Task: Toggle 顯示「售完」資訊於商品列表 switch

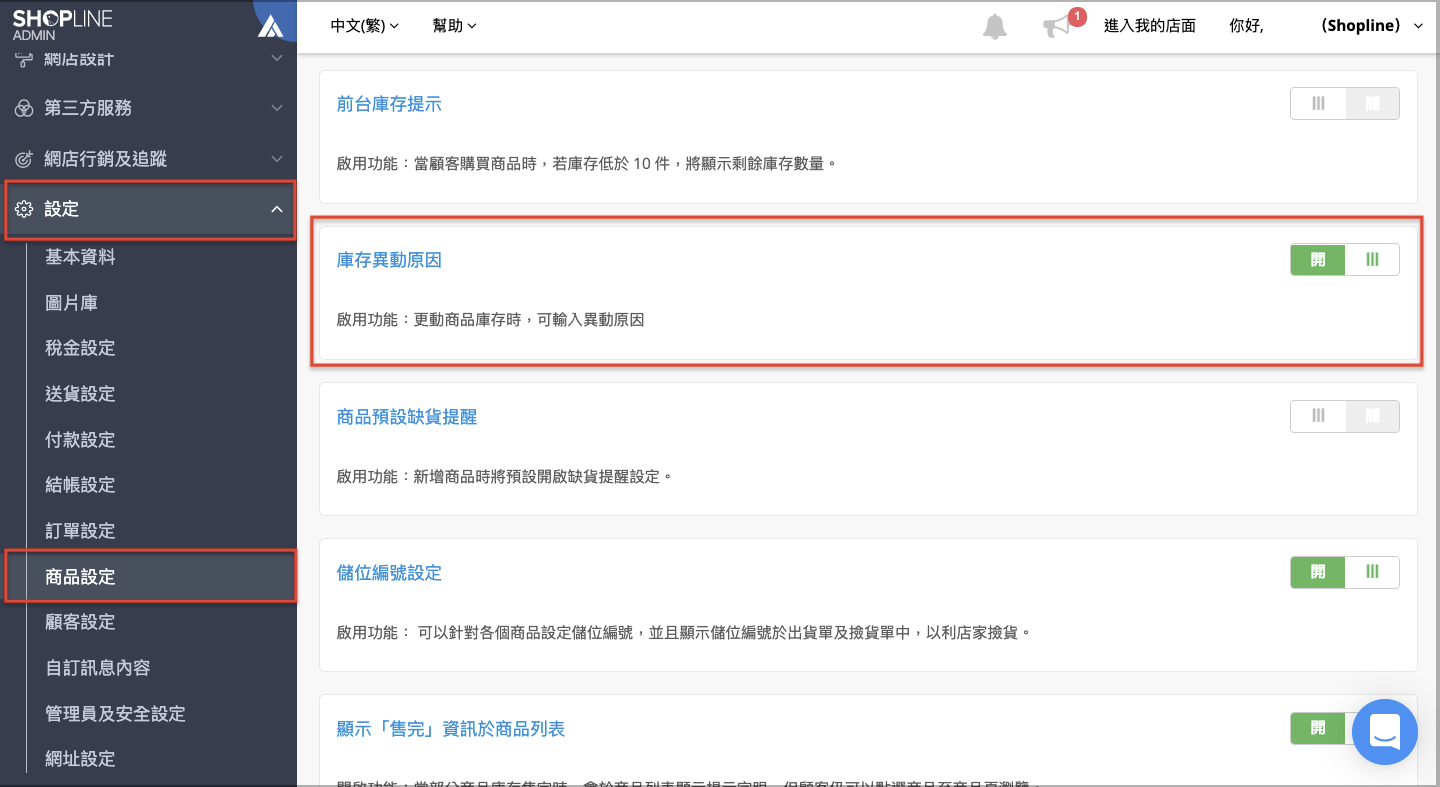Action: pyautogui.click(x=1320, y=728)
